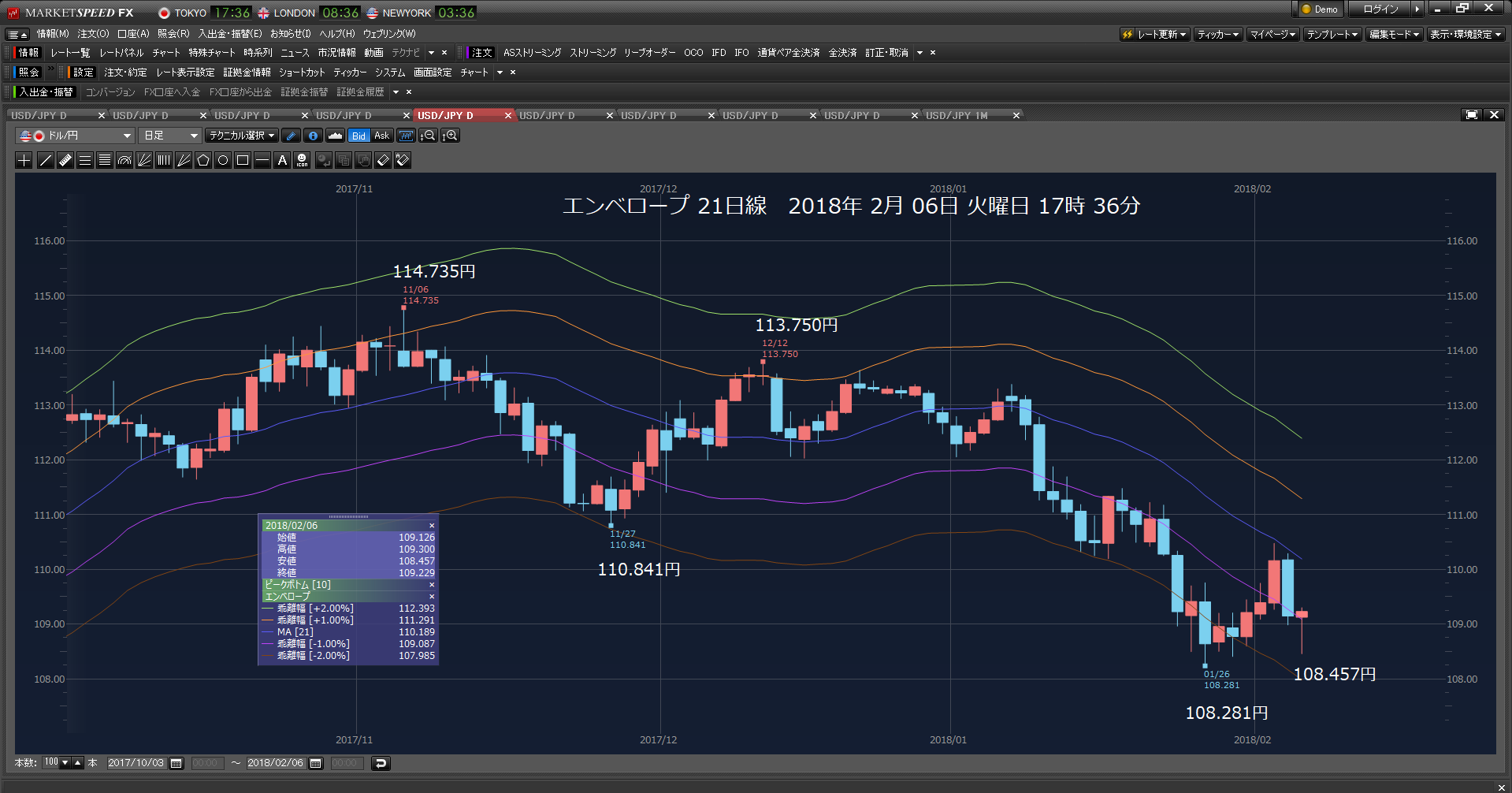The height and width of the screenshot is (793, 1512).
Task: Select the pentagon shape drawing tool
Action: coord(203,161)
